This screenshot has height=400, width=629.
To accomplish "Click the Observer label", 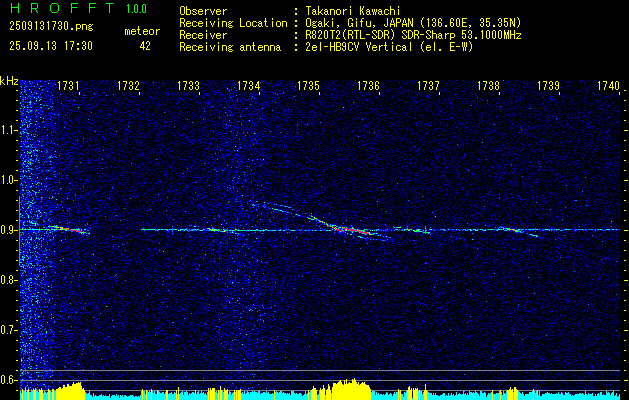I will click(203, 11).
